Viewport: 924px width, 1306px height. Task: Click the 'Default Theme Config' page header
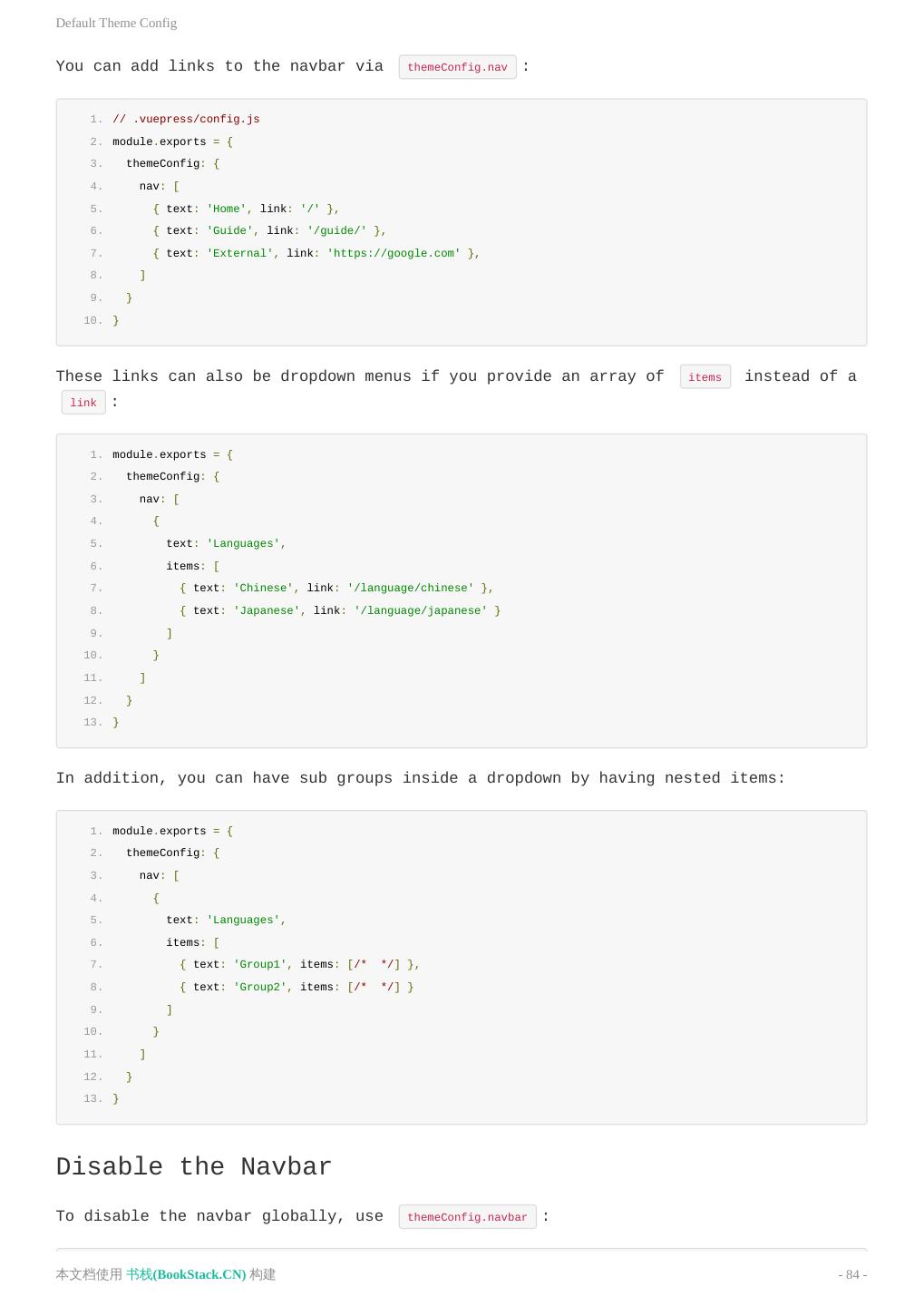116,23
